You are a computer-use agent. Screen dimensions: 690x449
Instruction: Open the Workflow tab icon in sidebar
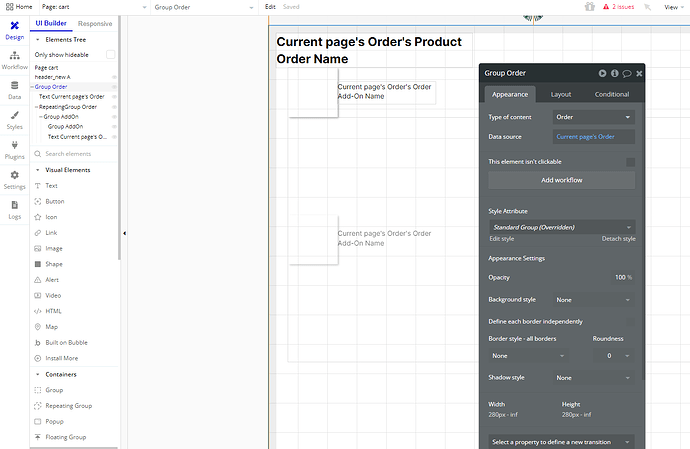(15, 55)
